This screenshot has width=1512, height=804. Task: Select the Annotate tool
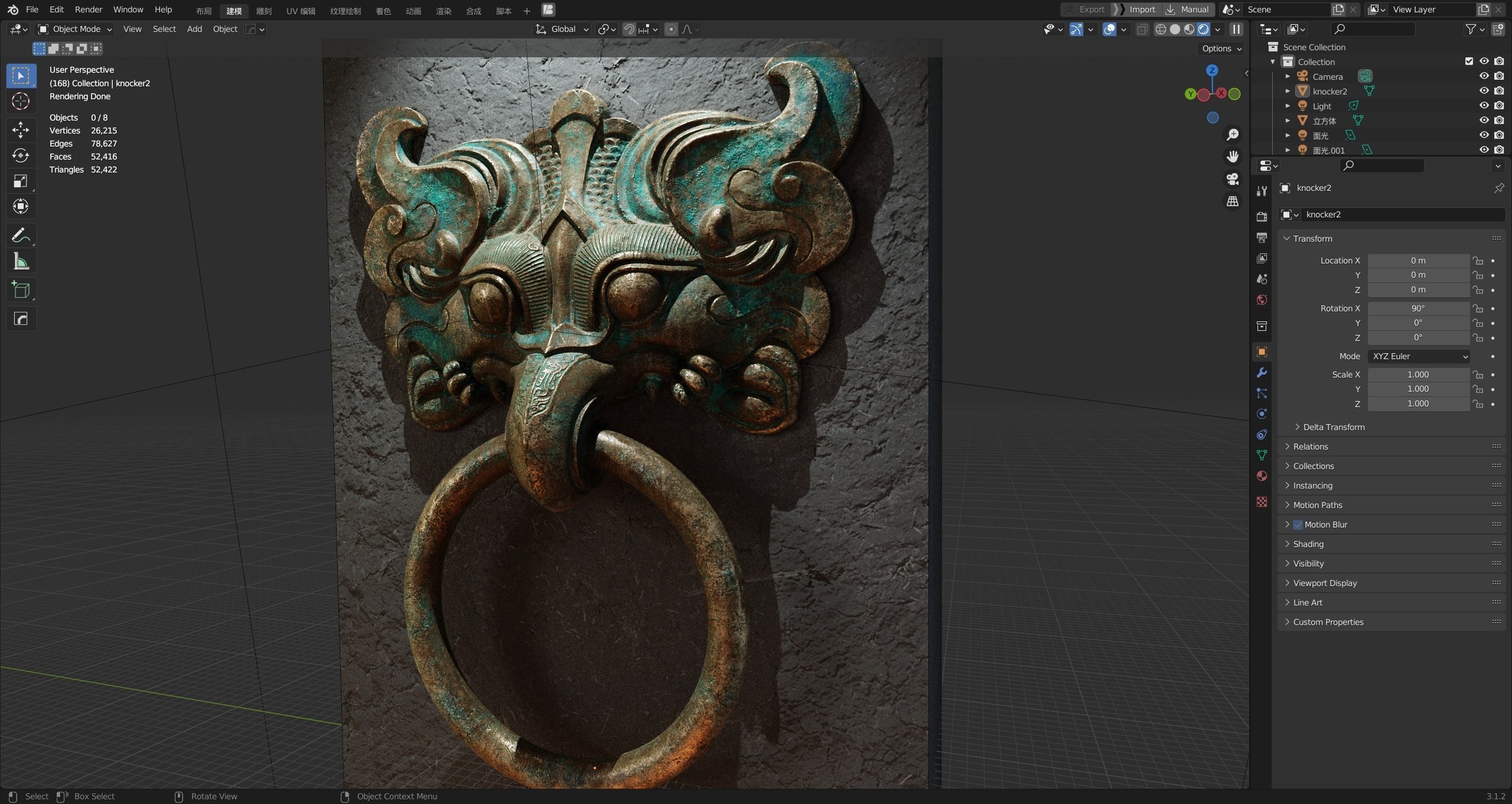click(x=21, y=235)
